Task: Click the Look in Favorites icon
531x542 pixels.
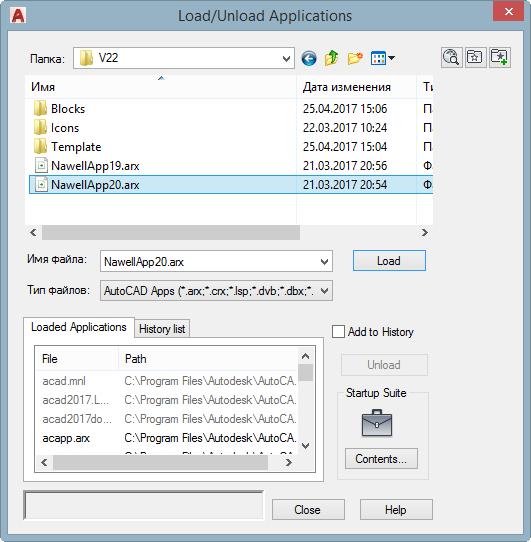Action: pyautogui.click(x=476, y=57)
